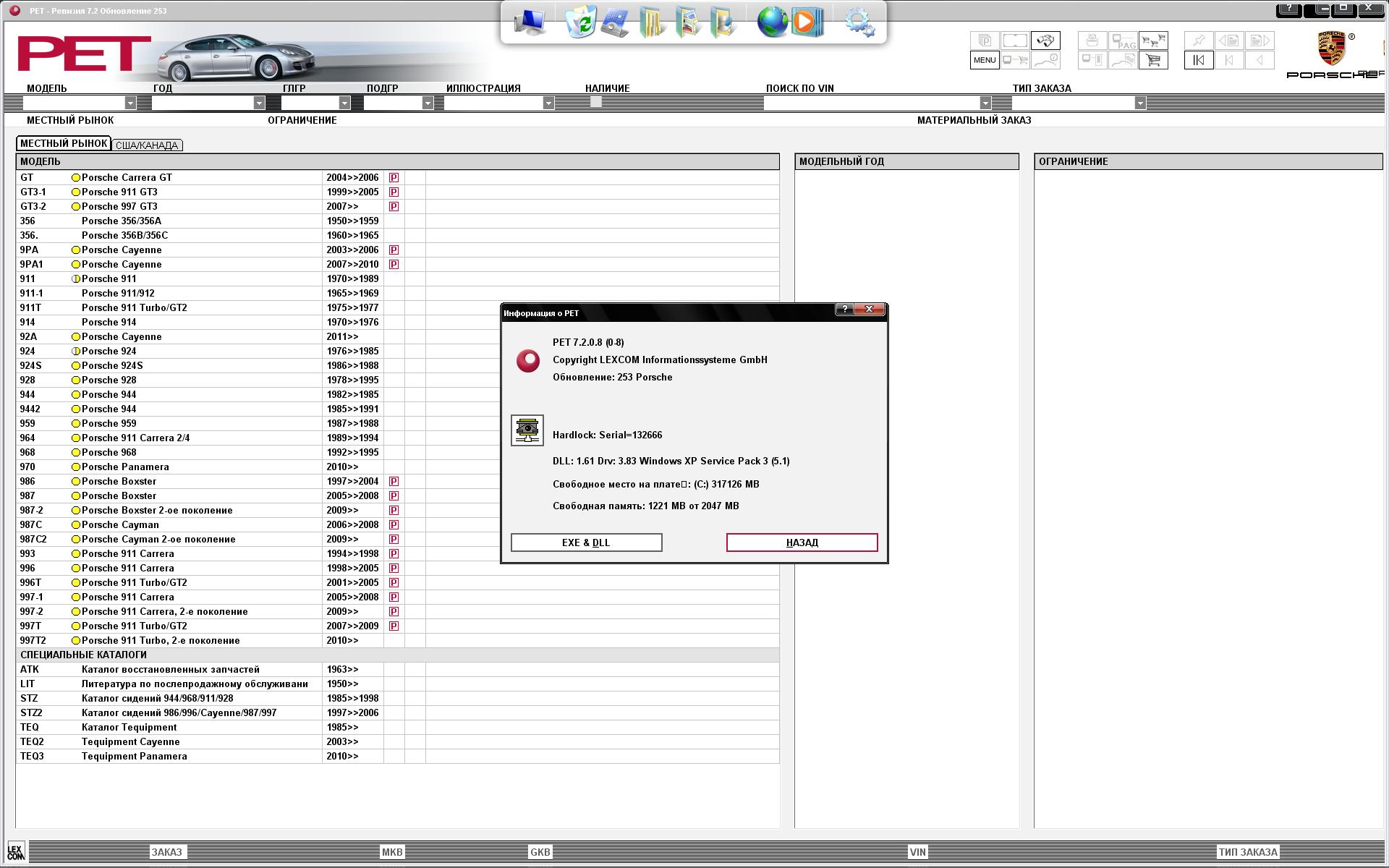The height and width of the screenshot is (868, 1389).
Task: Select the Tequipment Panamera row
Action: pos(397,756)
